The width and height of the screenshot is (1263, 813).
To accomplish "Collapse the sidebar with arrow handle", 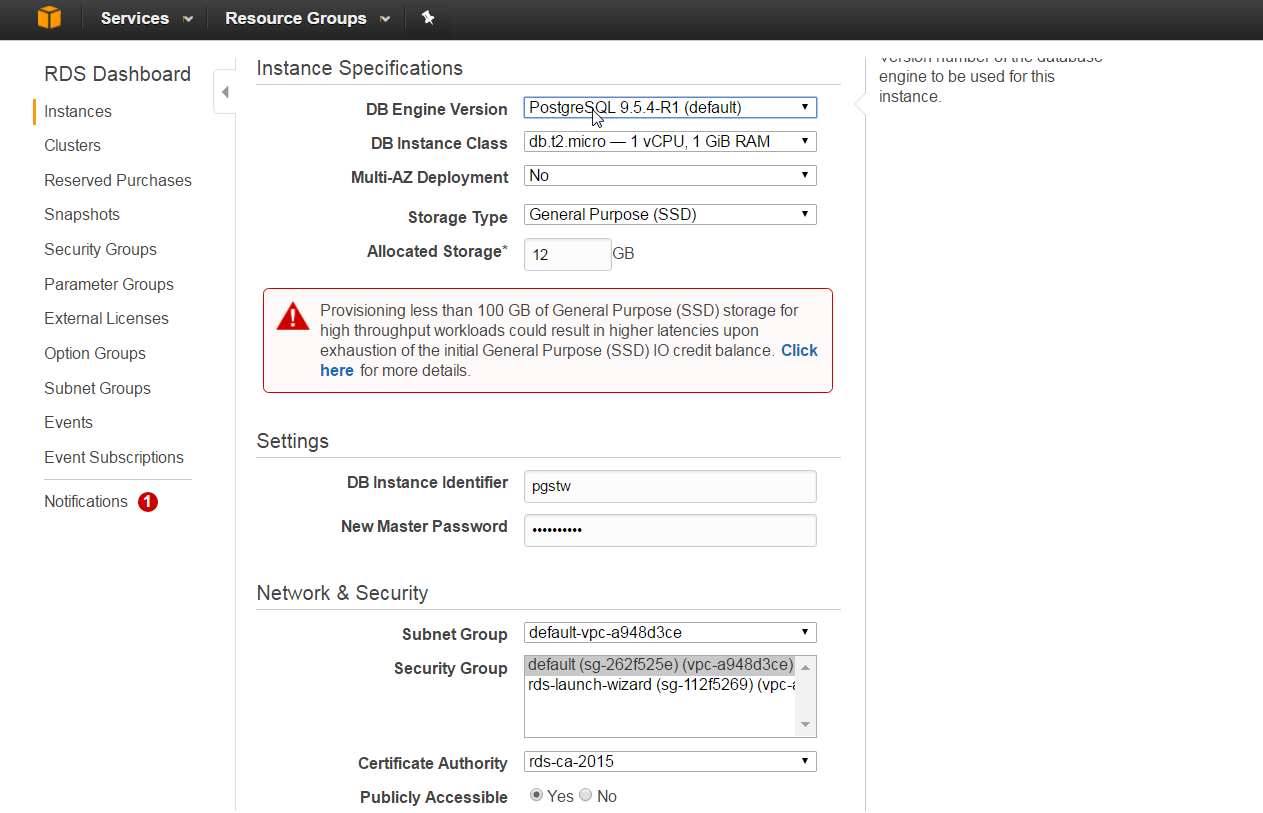I will point(225,92).
